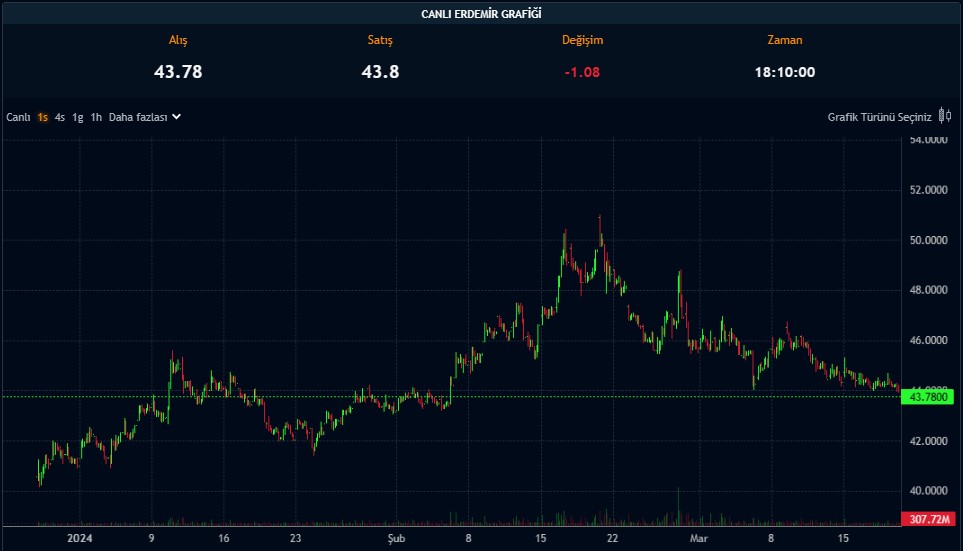
Task: Click the green 43.7800 price label
Action: [926, 397]
